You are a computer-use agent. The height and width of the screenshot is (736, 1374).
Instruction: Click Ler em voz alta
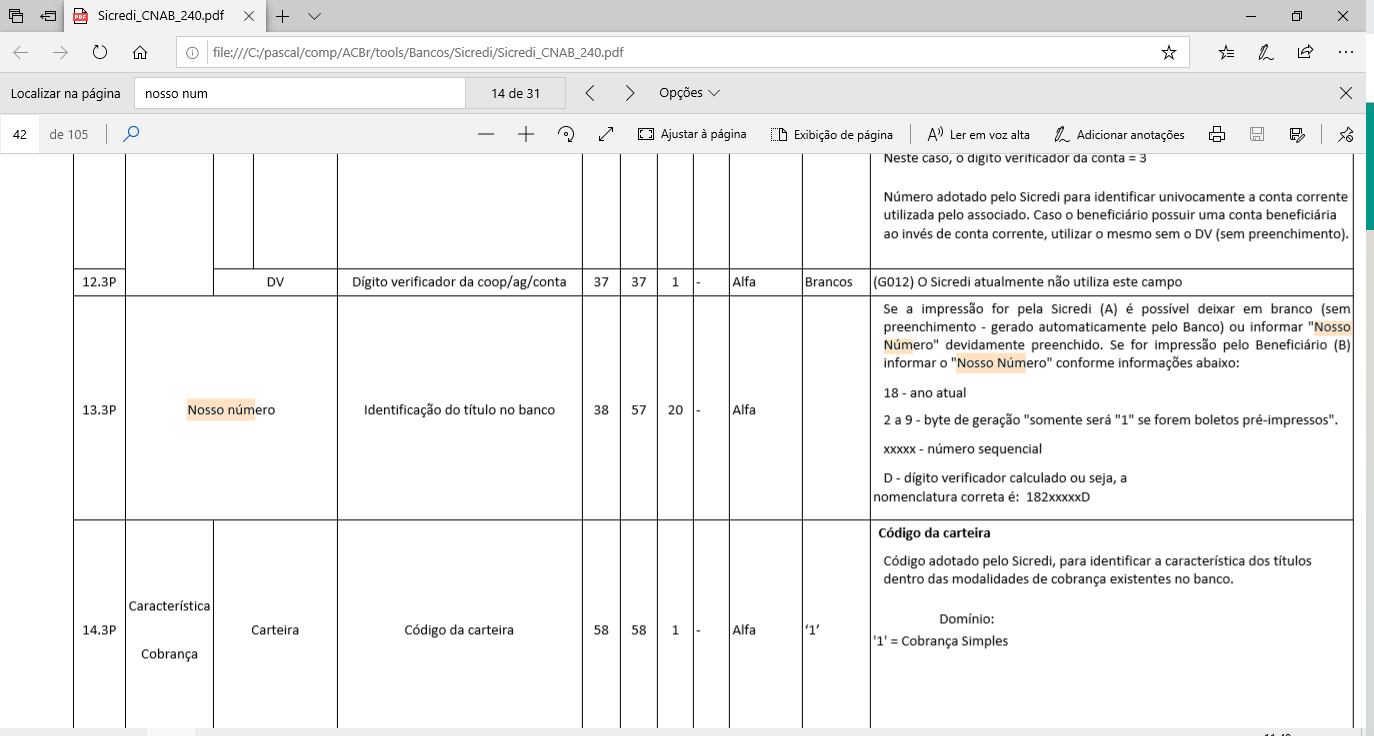coord(978,134)
